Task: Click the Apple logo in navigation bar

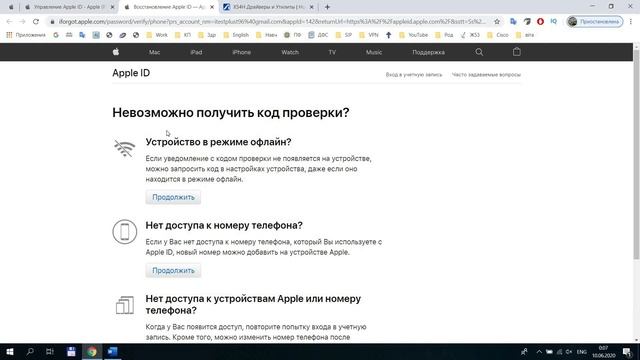Action: click(x=116, y=52)
